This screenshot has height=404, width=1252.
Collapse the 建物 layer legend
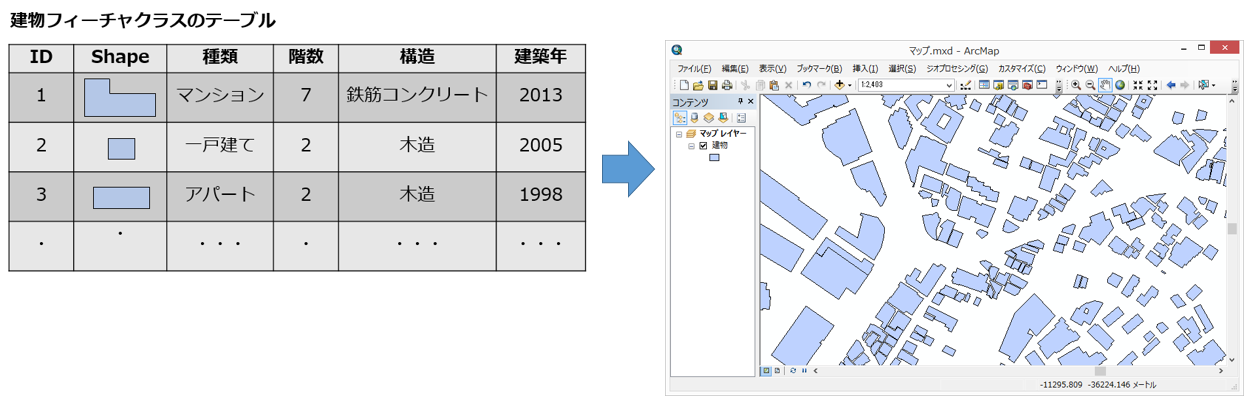691,146
